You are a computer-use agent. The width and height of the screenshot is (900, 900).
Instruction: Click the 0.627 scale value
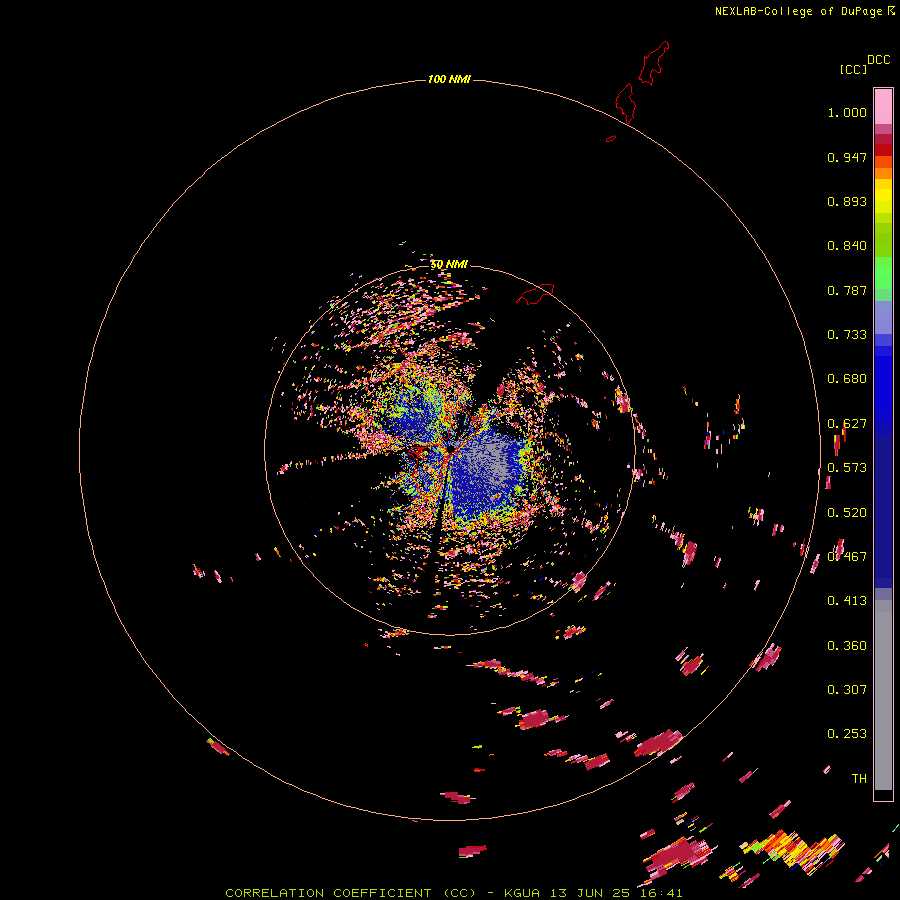click(x=847, y=424)
